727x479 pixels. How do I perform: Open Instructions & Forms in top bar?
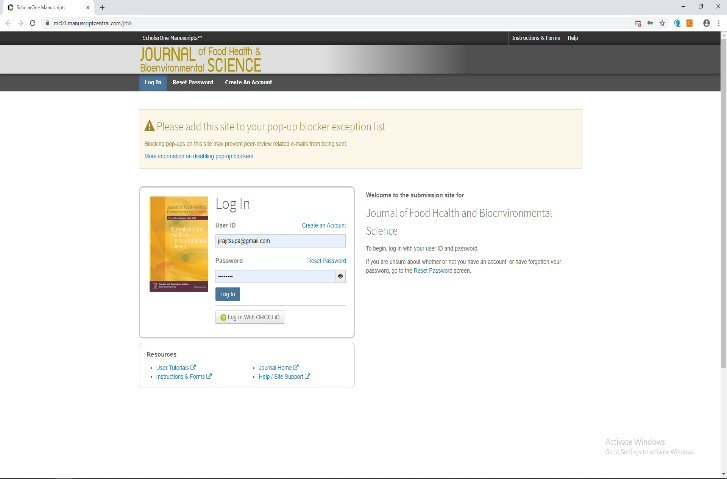click(536, 38)
